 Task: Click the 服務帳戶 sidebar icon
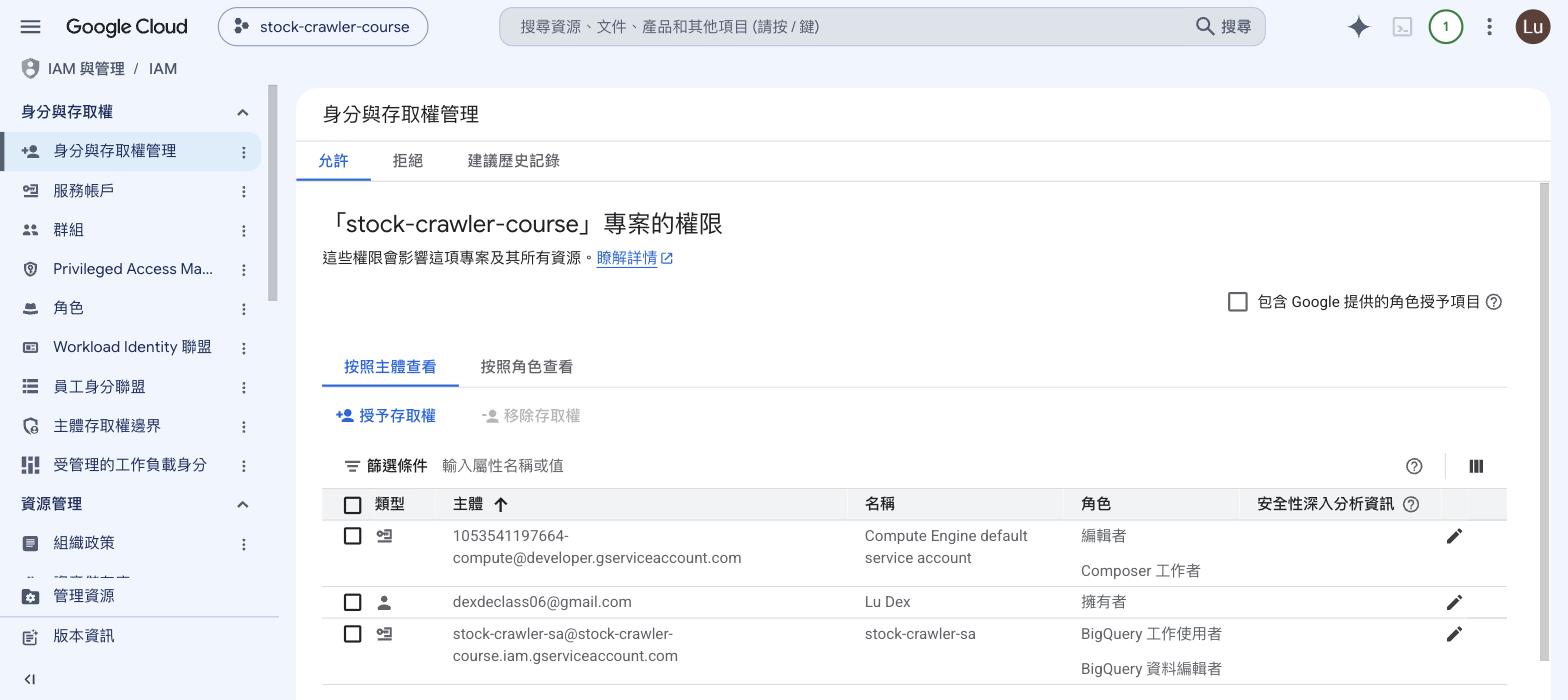pyautogui.click(x=30, y=191)
